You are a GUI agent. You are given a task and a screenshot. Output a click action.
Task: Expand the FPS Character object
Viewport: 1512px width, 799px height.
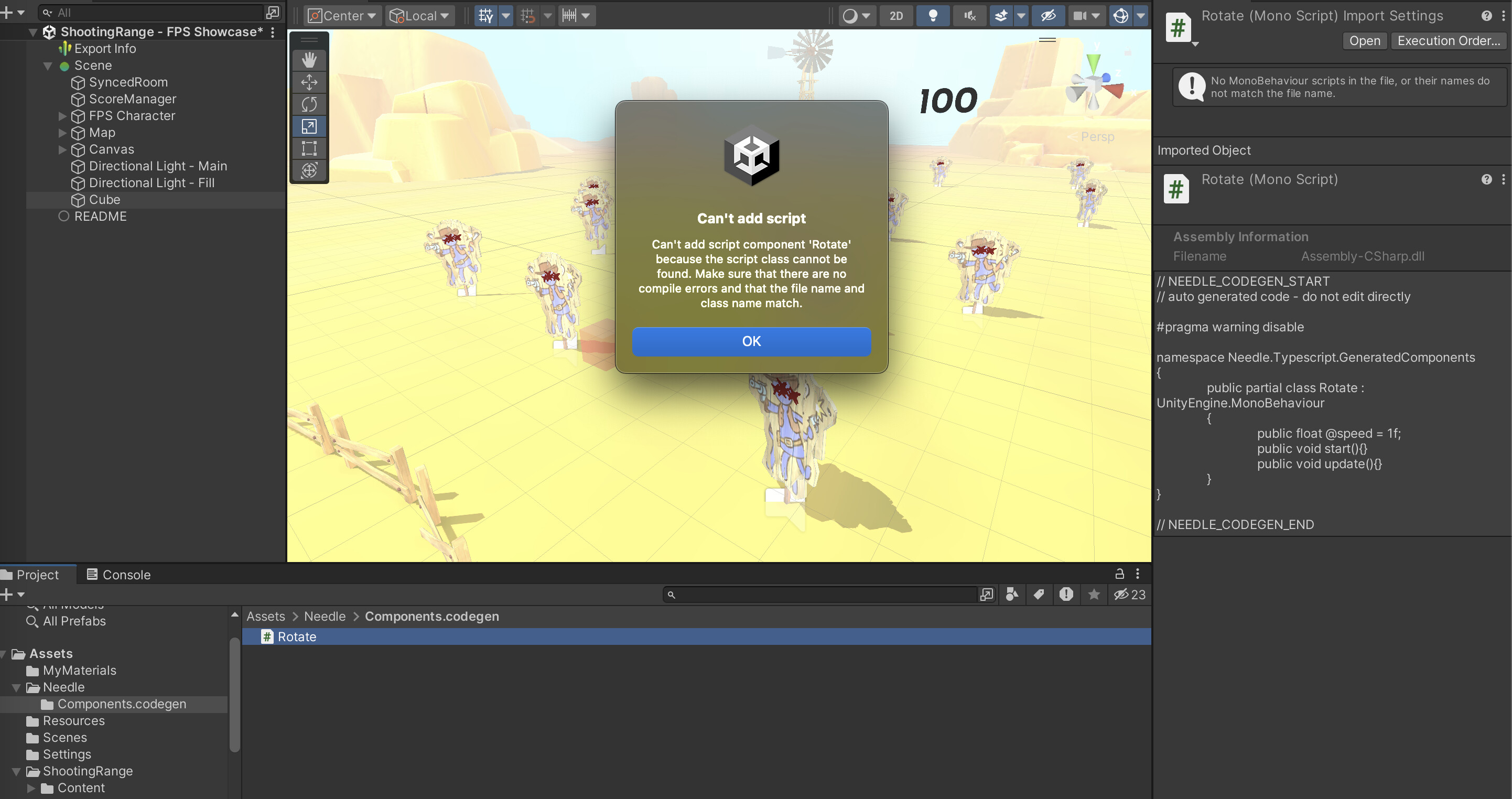pyautogui.click(x=63, y=116)
